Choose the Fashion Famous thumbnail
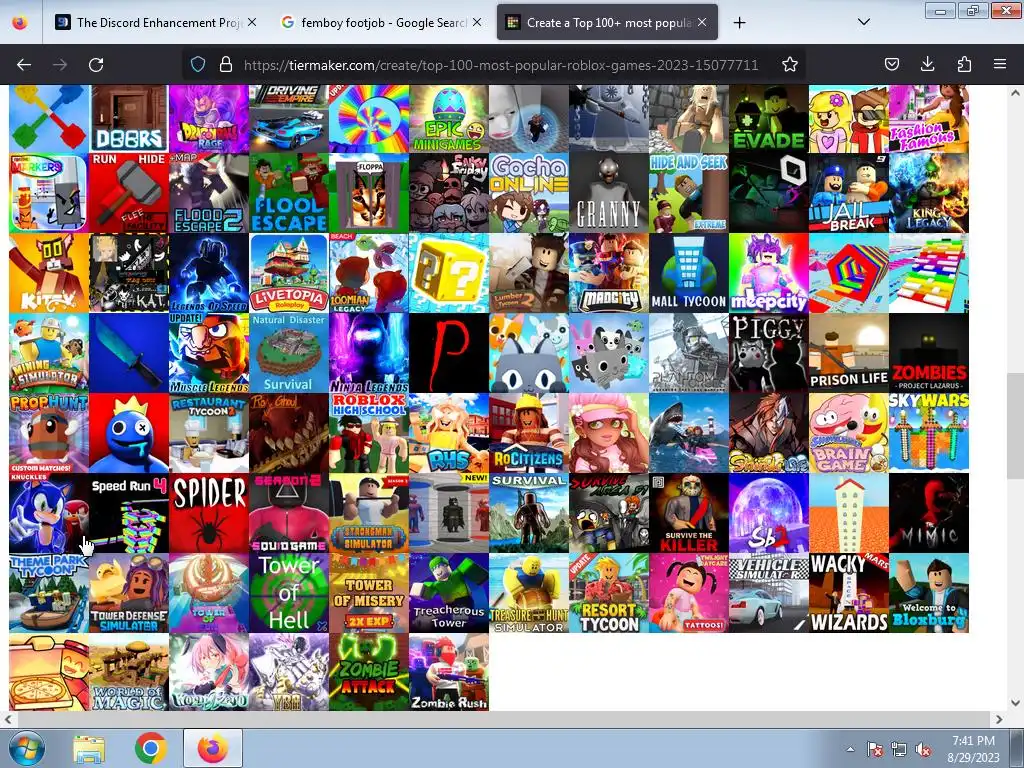Viewport: 1024px width, 768px height. [x=929, y=118]
